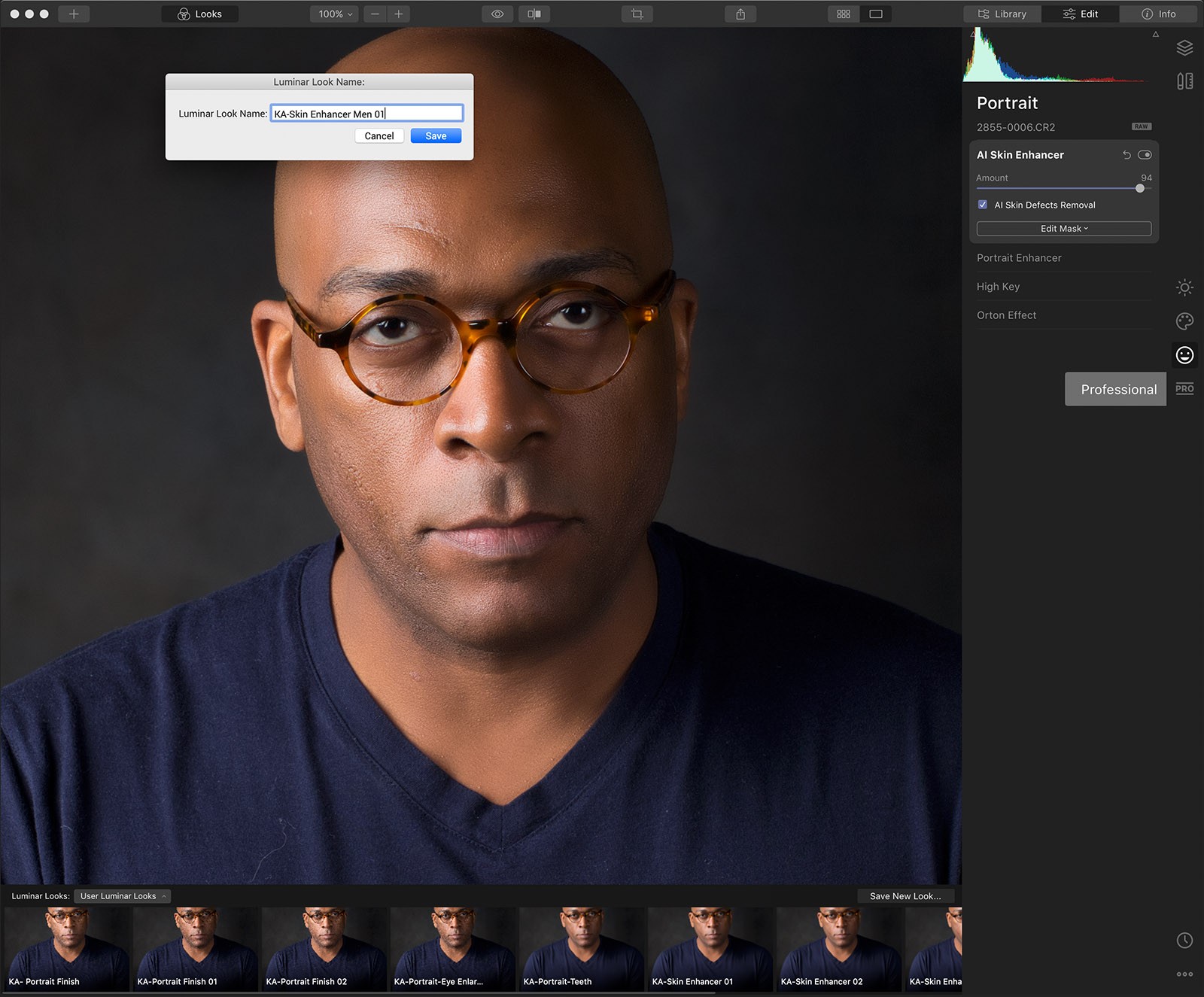Screen dimensions: 1204x997
Task: Click the Layers icon in right sidebar
Action: [1184, 48]
